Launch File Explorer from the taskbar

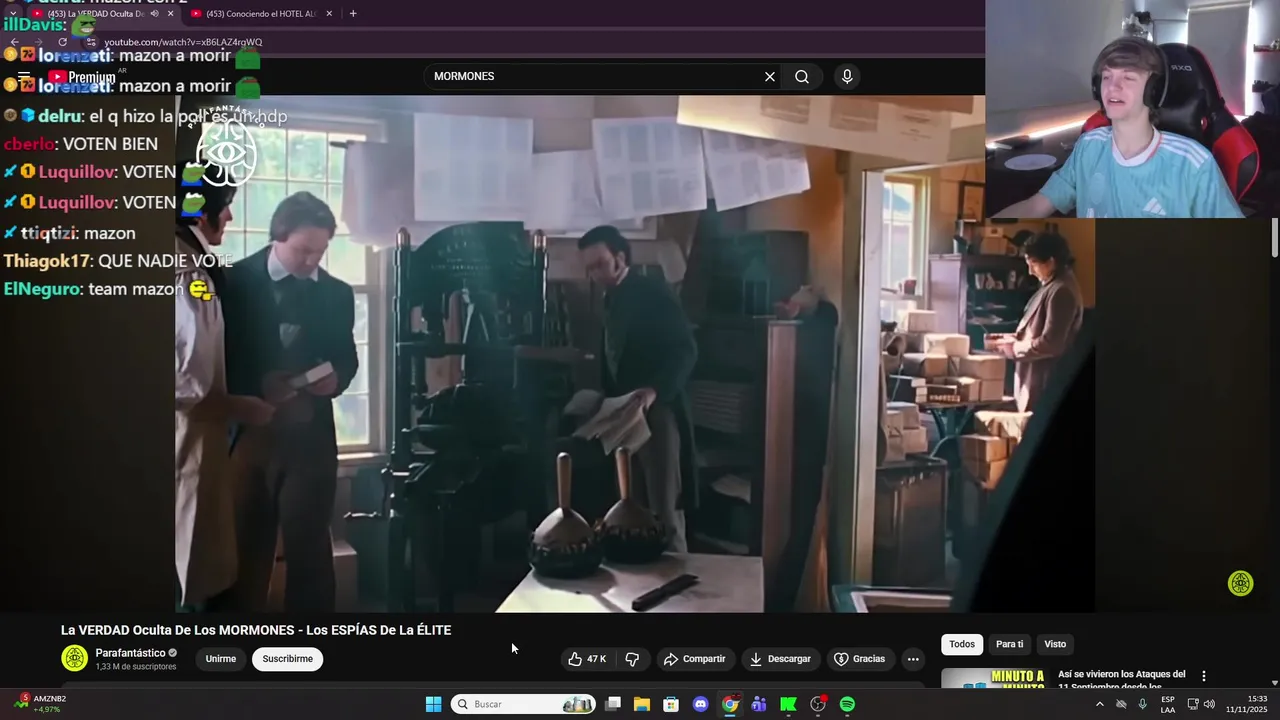[642, 704]
